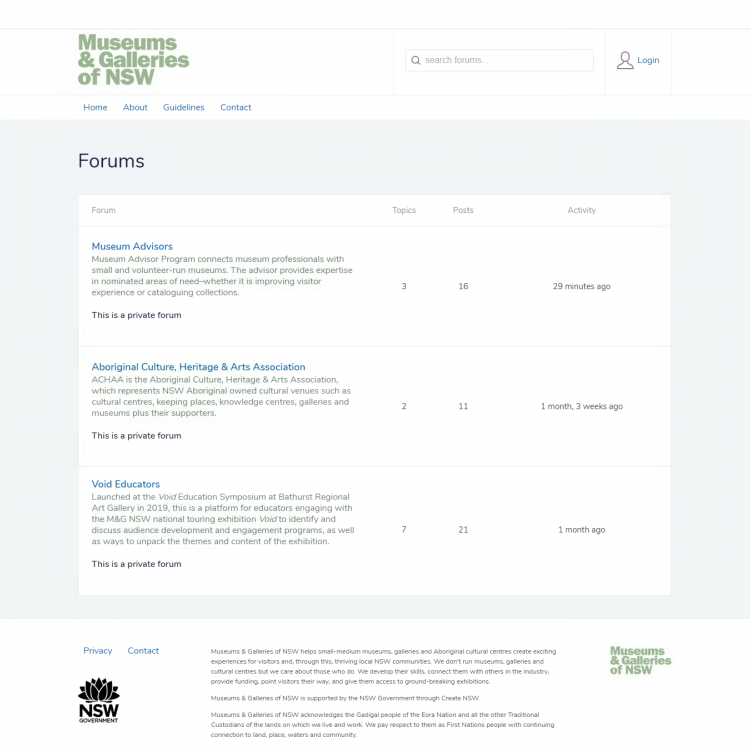Open the Void Educators forum
This screenshot has width=750, height=750.
coord(126,484)
